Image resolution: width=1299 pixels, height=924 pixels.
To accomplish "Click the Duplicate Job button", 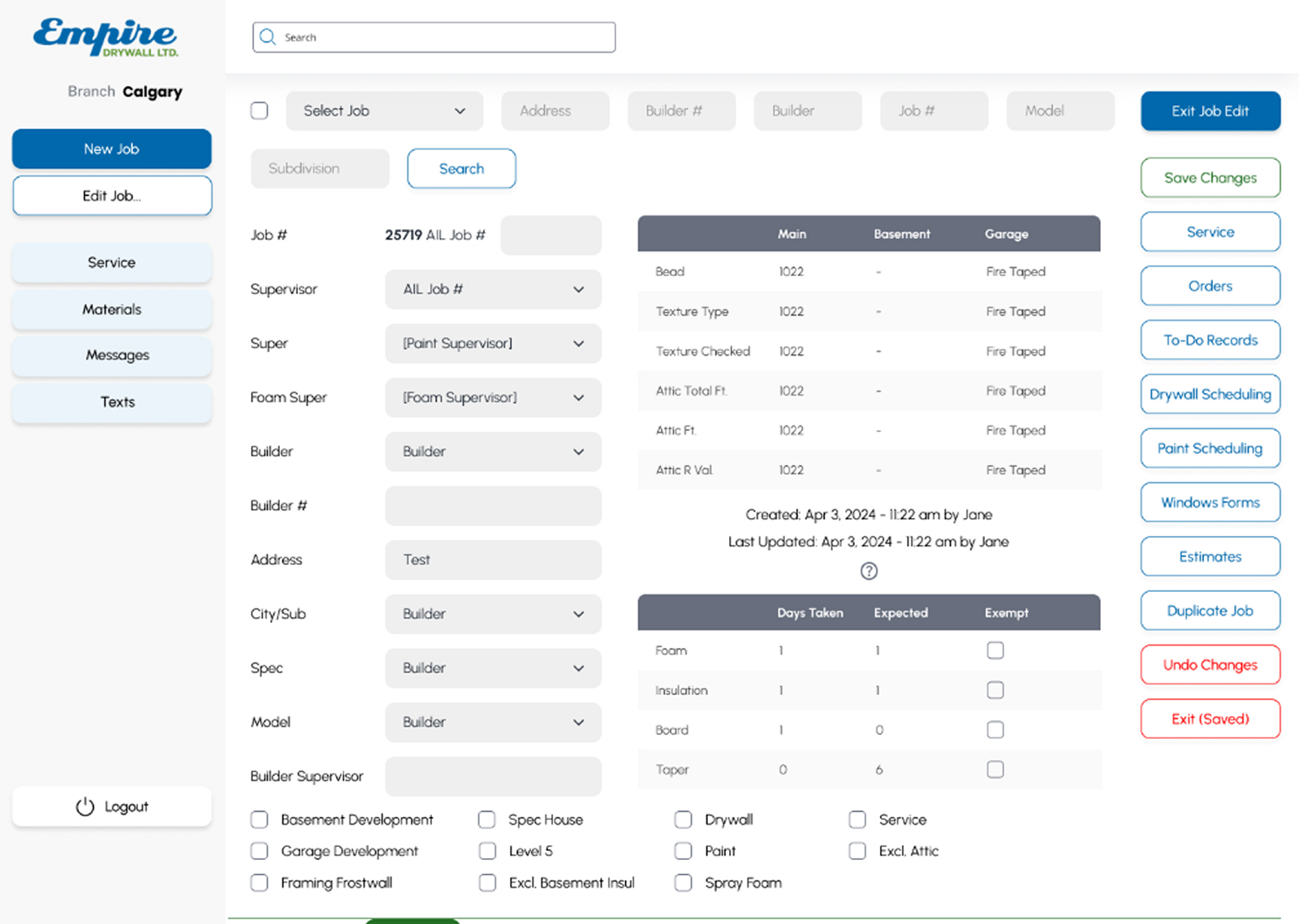I will 1210,611.
